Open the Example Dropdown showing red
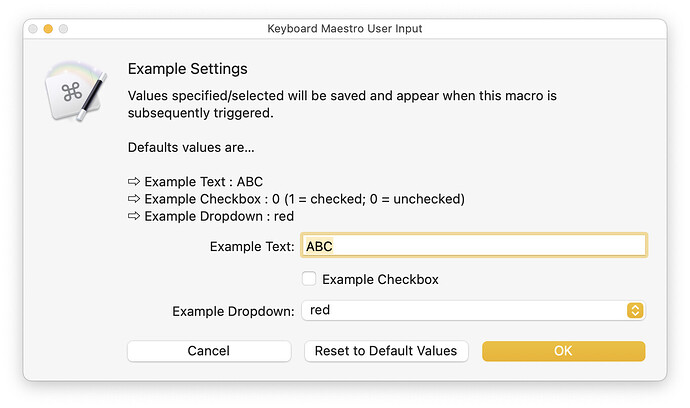The height and width of the screenshot is (408, 690). pyautogui.click(x=473, y=310)
